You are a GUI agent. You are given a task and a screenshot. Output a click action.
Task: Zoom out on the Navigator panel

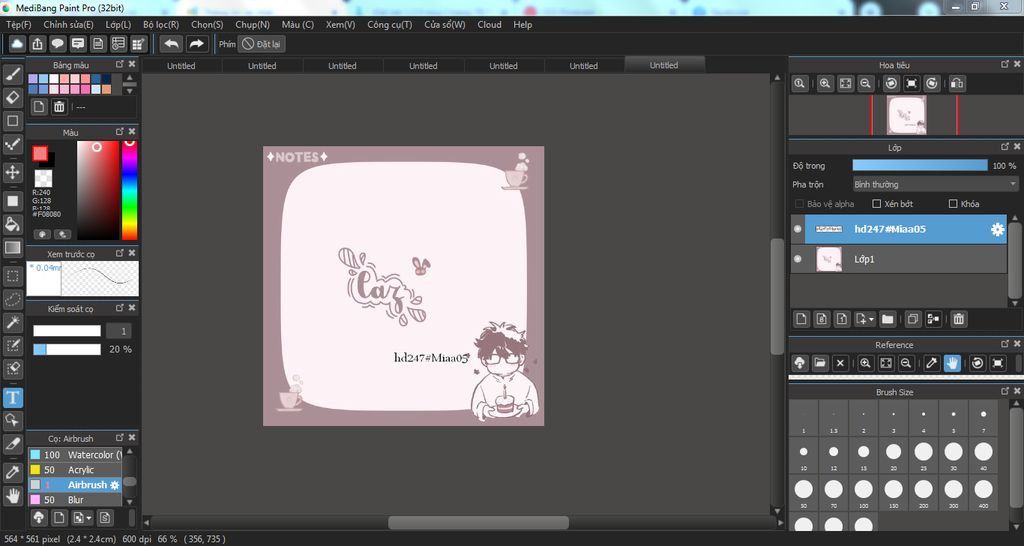(865, 84)
